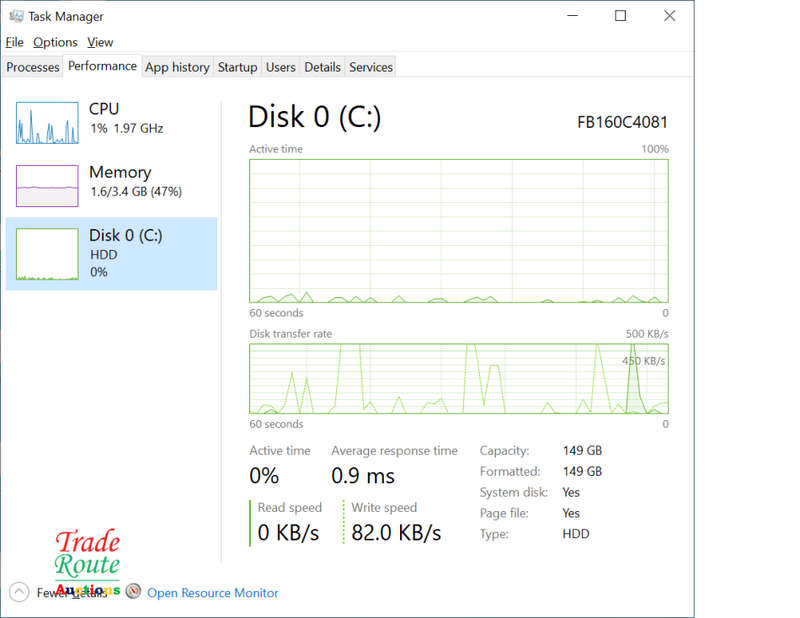
Task: Click the Disk 0 (C:) HDD sidebar entry
Action: (111, 254)
